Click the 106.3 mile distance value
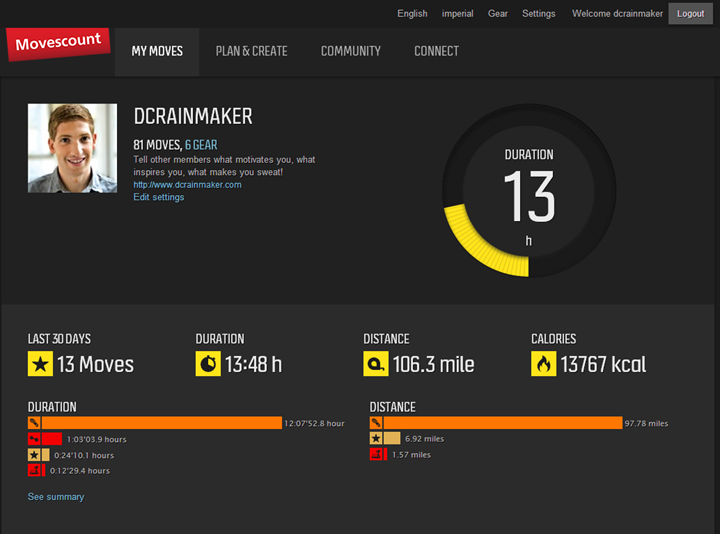 [x=433, y=365]
